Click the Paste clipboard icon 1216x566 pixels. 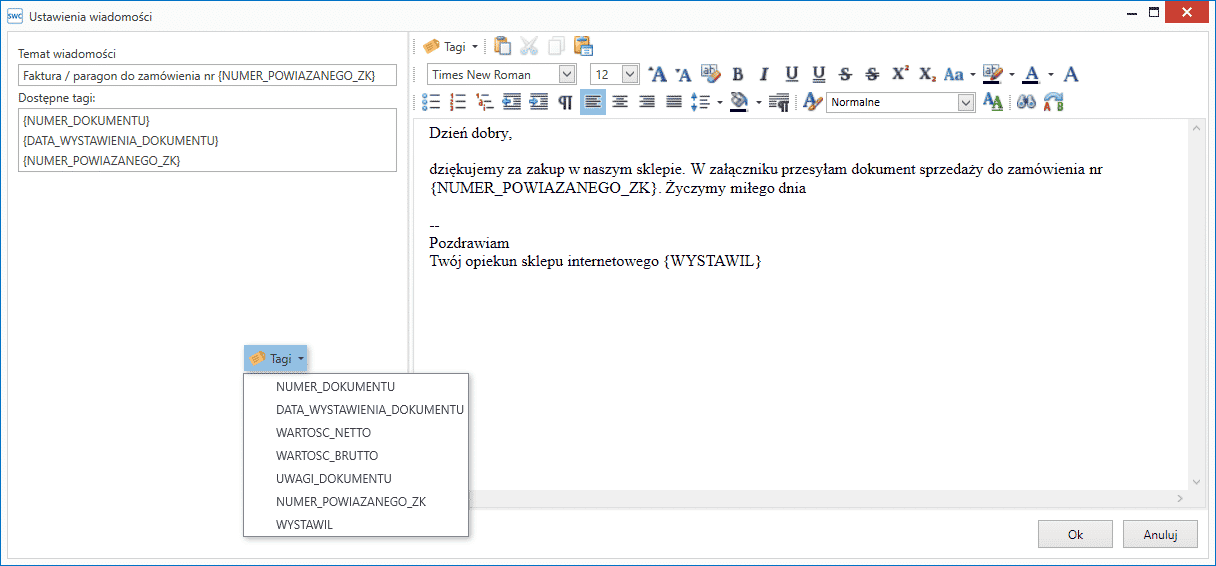pos(503,46)
